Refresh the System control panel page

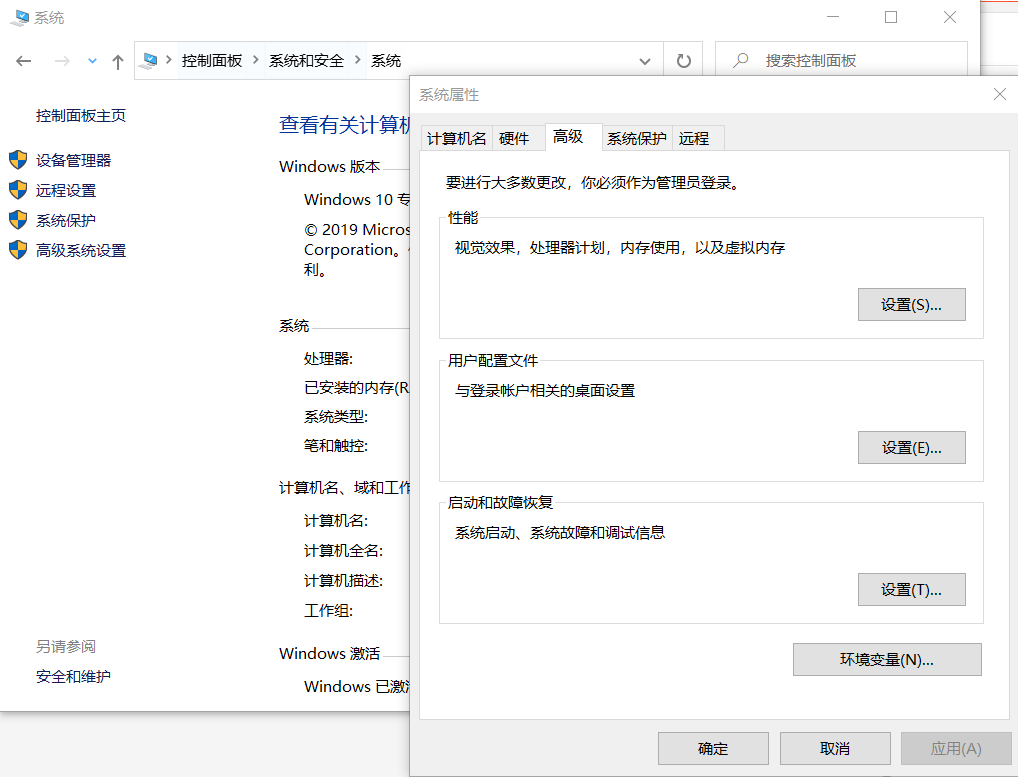pos(683,61)
